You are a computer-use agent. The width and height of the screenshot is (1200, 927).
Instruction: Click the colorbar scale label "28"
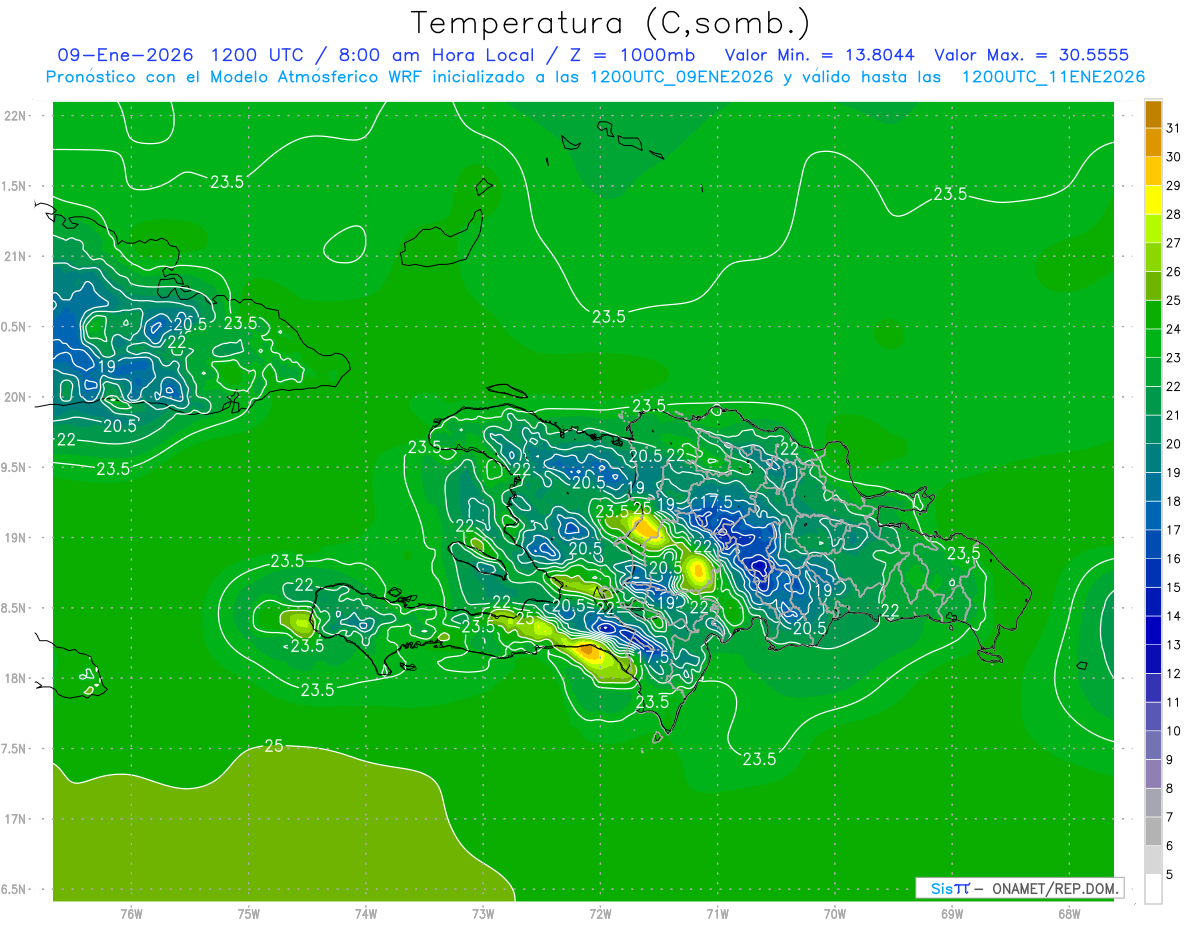pyautogui.click(x=1174, y=214)
